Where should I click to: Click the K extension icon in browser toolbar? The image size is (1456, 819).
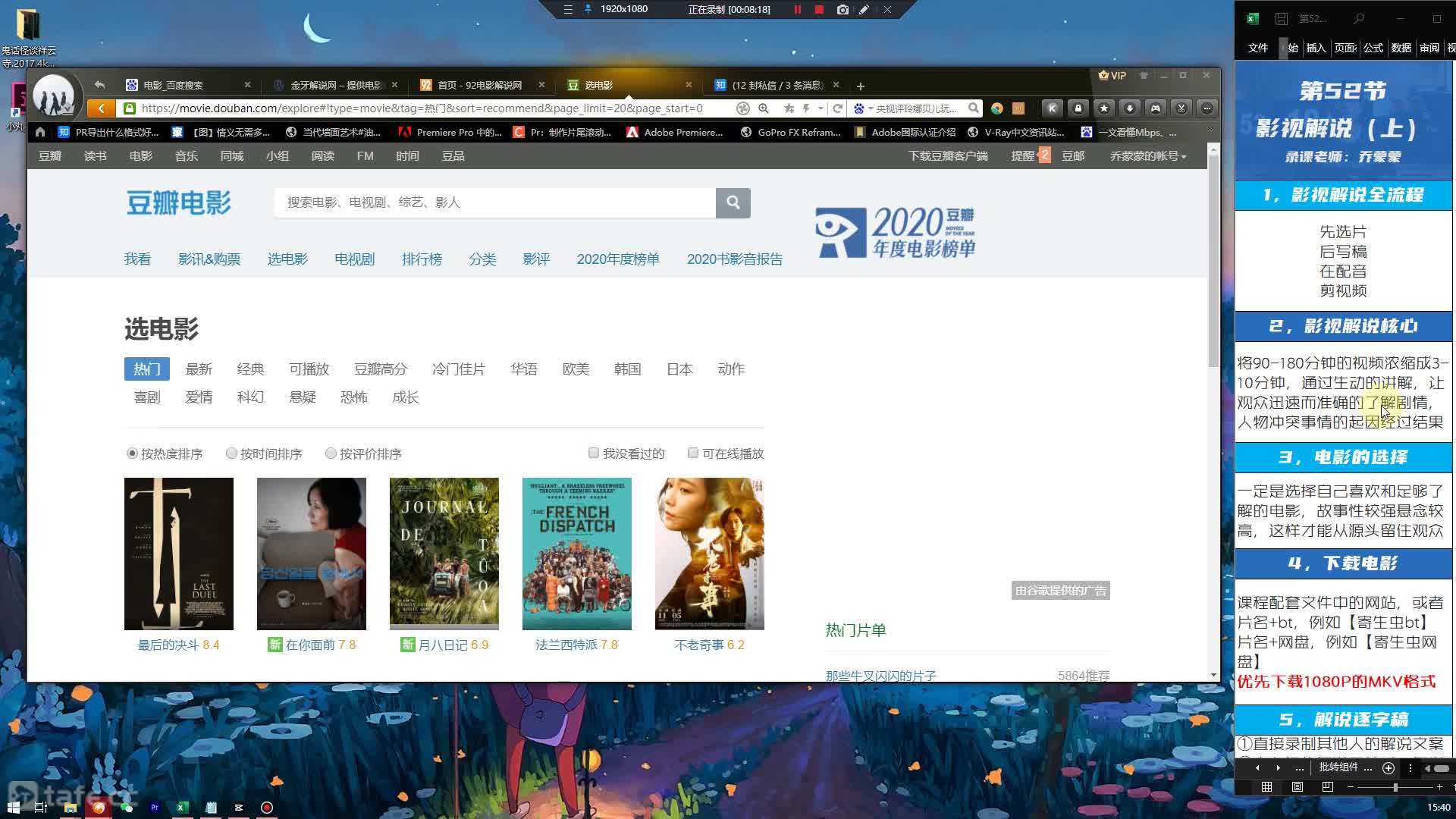1052,108
